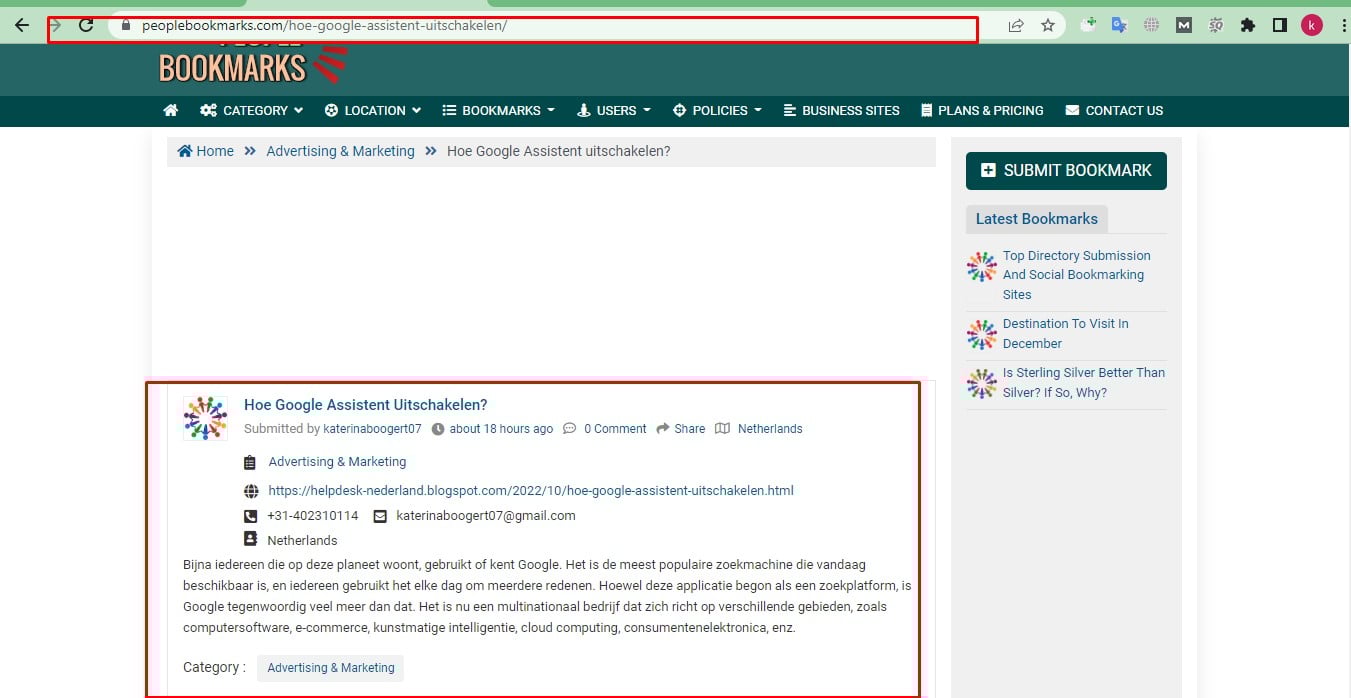The width and height of the screenshot is (1351, 698).
Task: Expand the LOCATION dropdown menu
Action: point(373,111)
